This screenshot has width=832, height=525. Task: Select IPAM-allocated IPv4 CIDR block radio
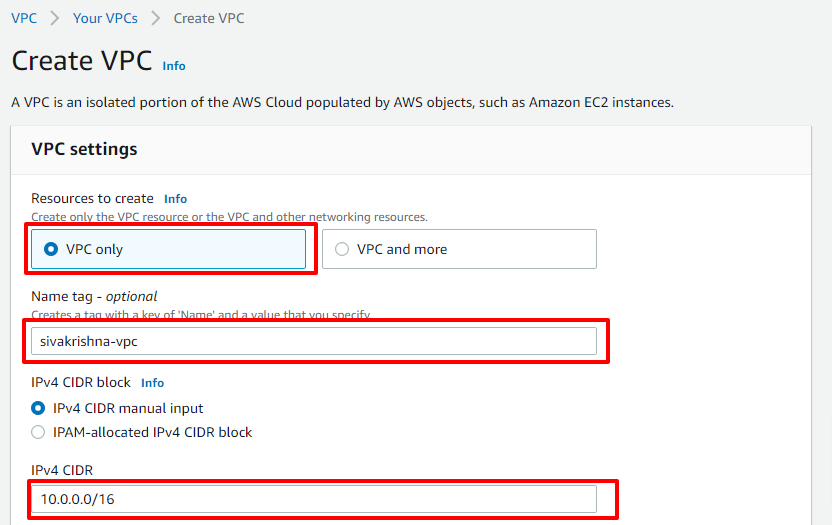tap(38, 432)
